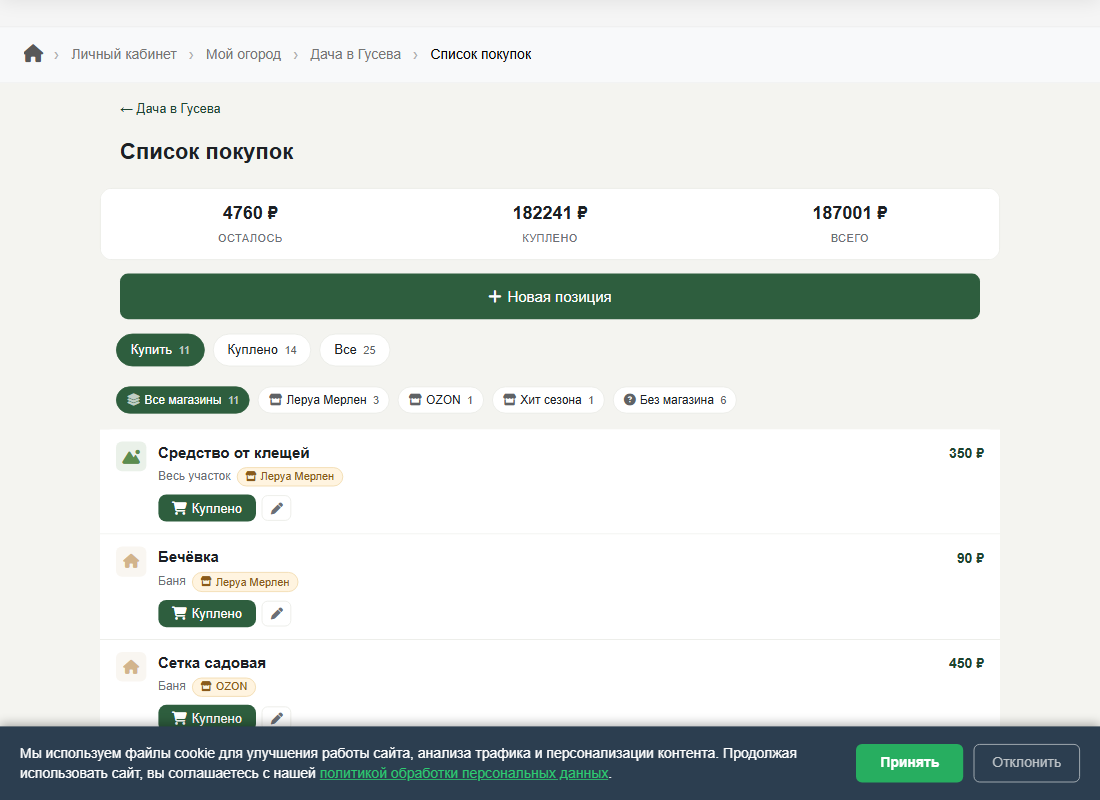
Task: Click OZON tag under Сетка садовая
Action: pyautogui.click(x=224, y=686)
